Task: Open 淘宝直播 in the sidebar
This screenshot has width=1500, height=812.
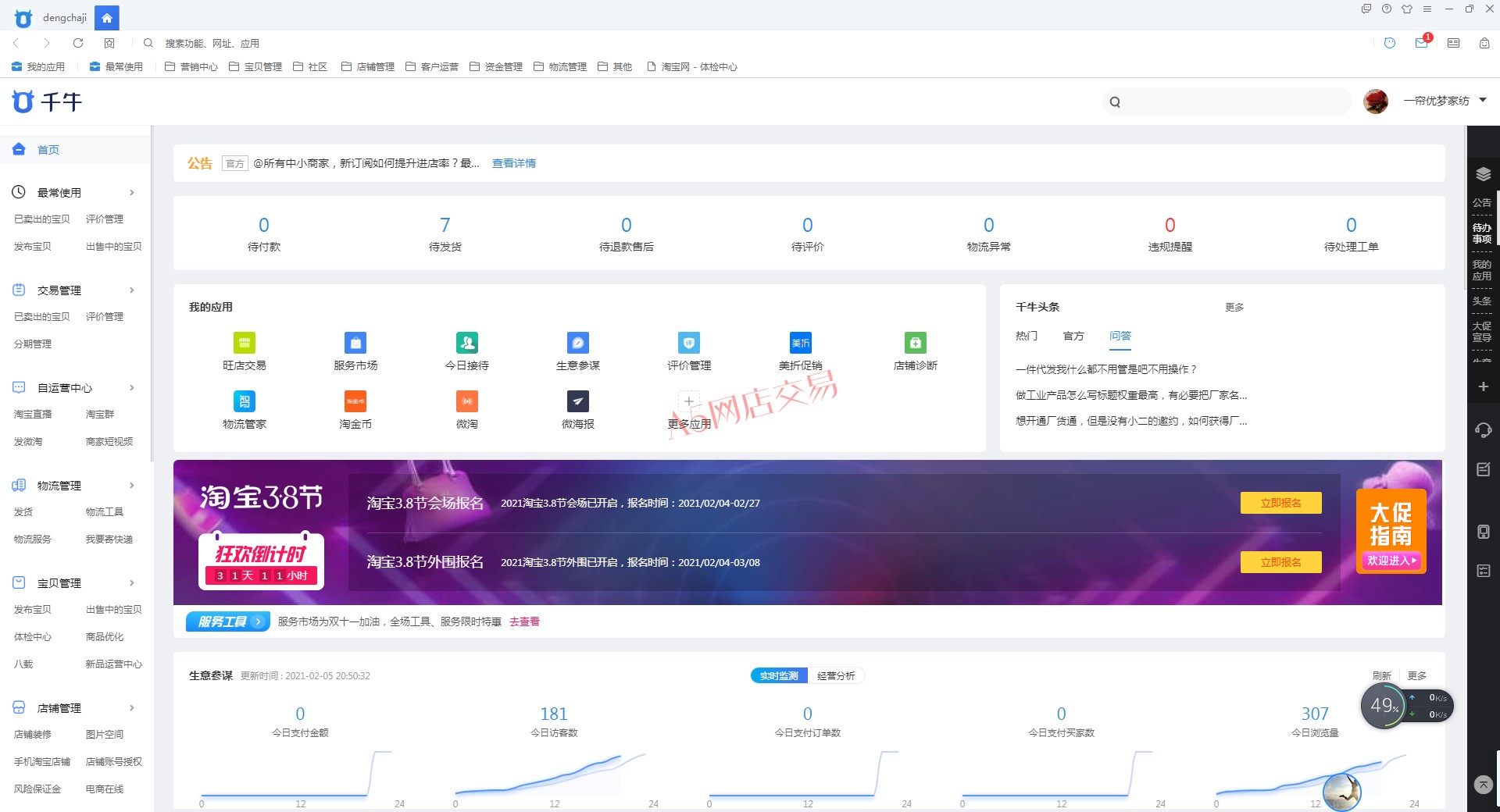Action: coord(33,414)
